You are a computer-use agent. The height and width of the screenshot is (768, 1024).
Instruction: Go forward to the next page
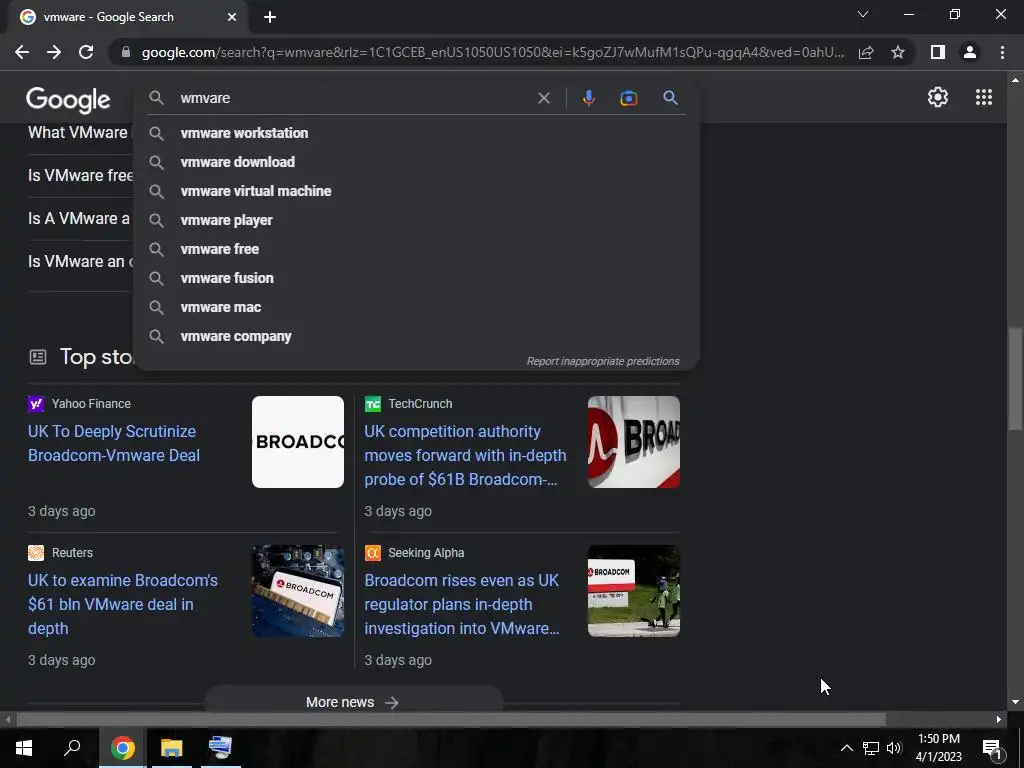(54, 52)
